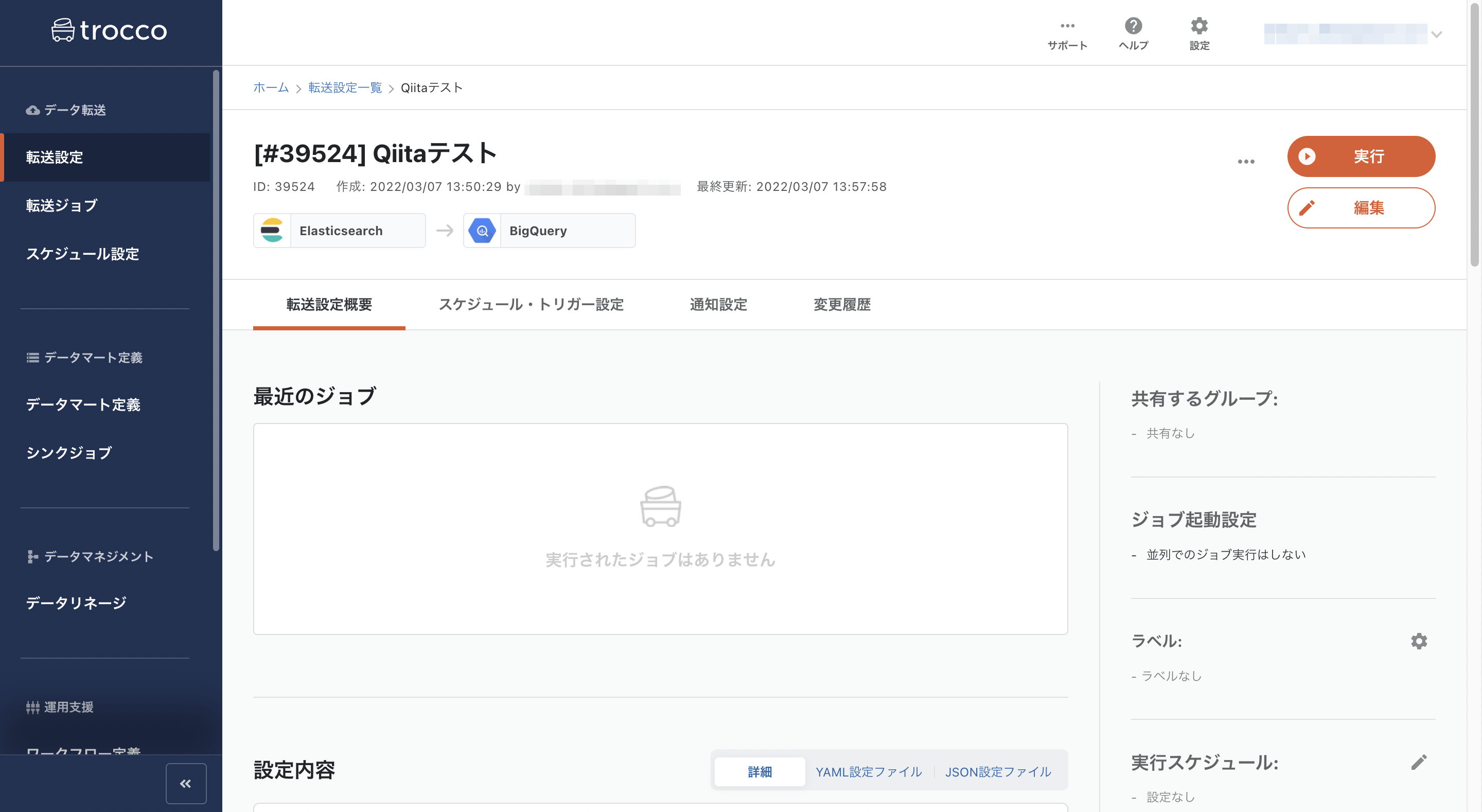
Task: Switch to JSON設定ファイル view
Action: [x=998, y=772]
